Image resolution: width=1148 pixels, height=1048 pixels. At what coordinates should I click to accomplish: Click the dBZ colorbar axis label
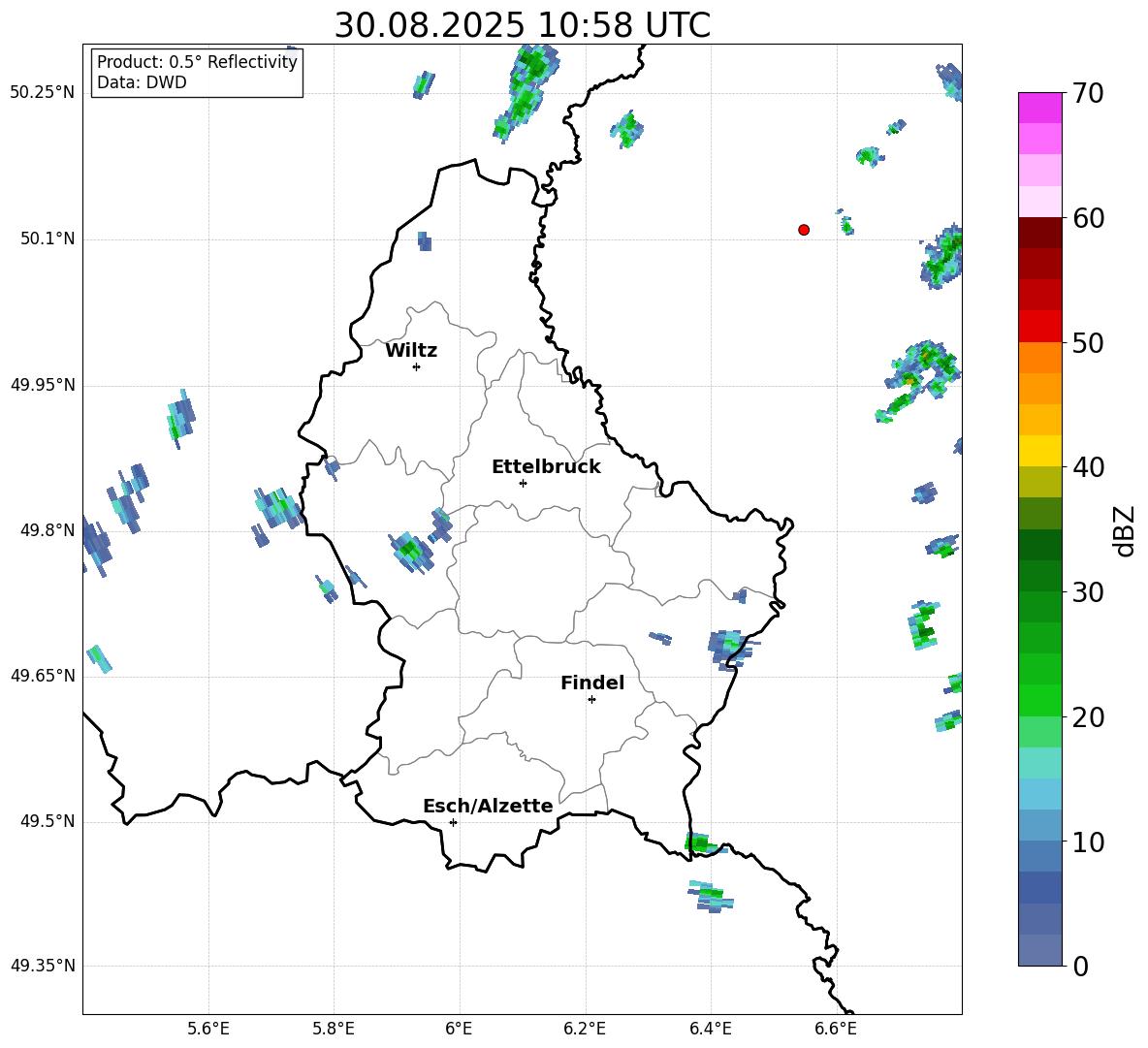pos(1125,530)
